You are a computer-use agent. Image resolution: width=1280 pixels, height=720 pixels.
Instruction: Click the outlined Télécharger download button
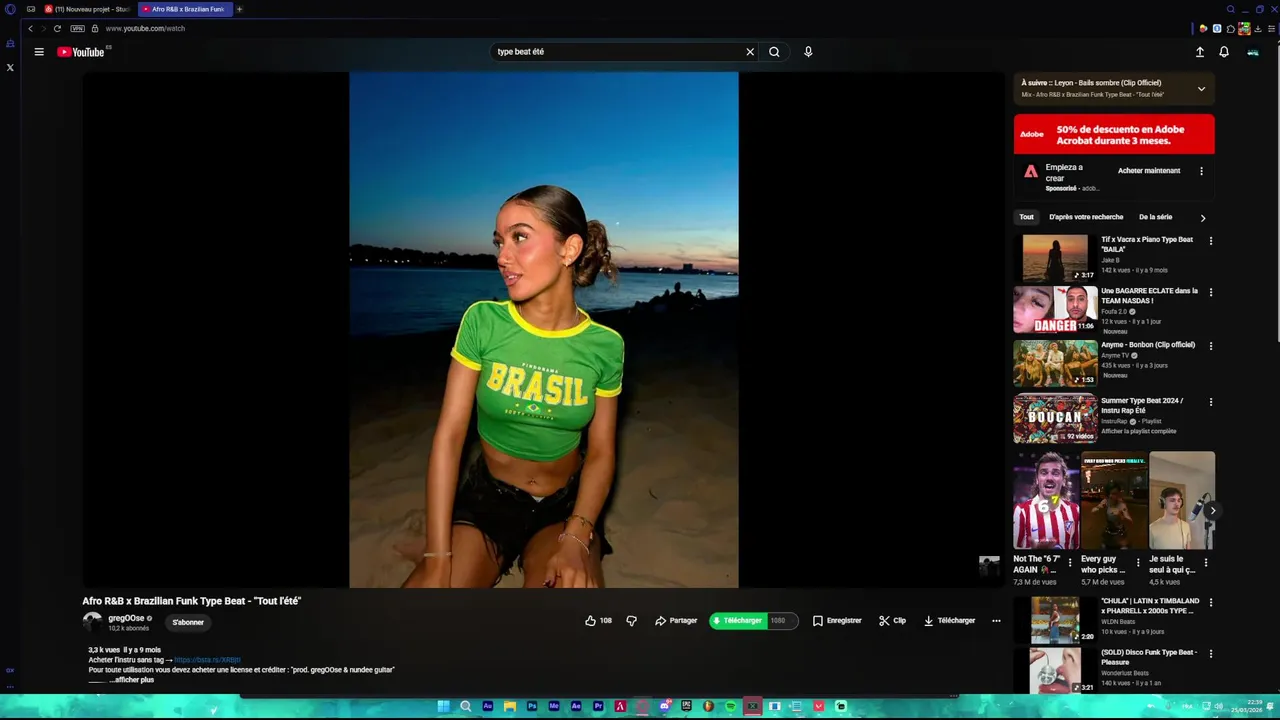(949, 621)
